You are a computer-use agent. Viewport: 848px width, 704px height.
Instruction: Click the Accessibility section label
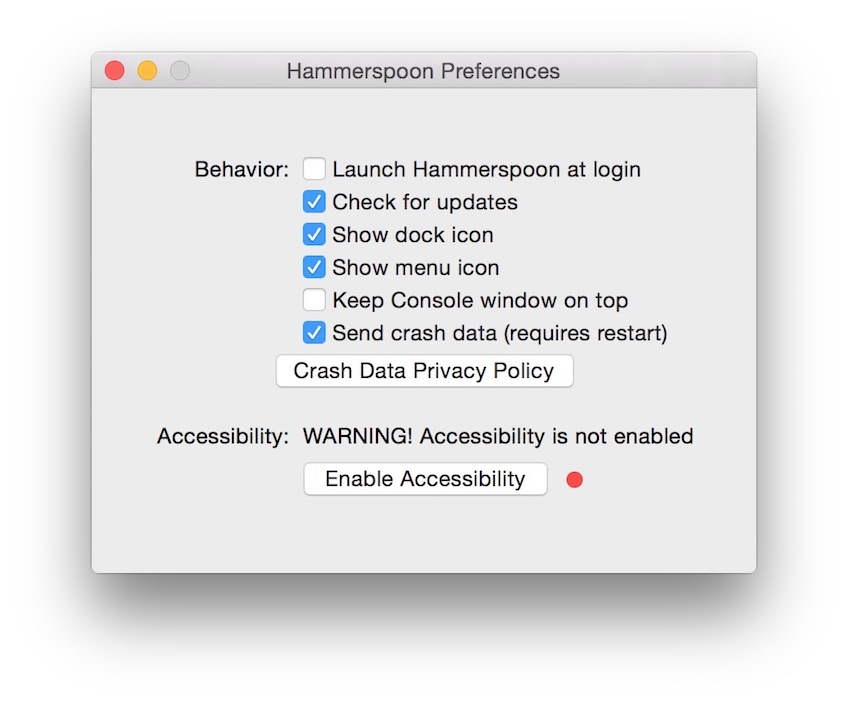click(x=223, y=436)
